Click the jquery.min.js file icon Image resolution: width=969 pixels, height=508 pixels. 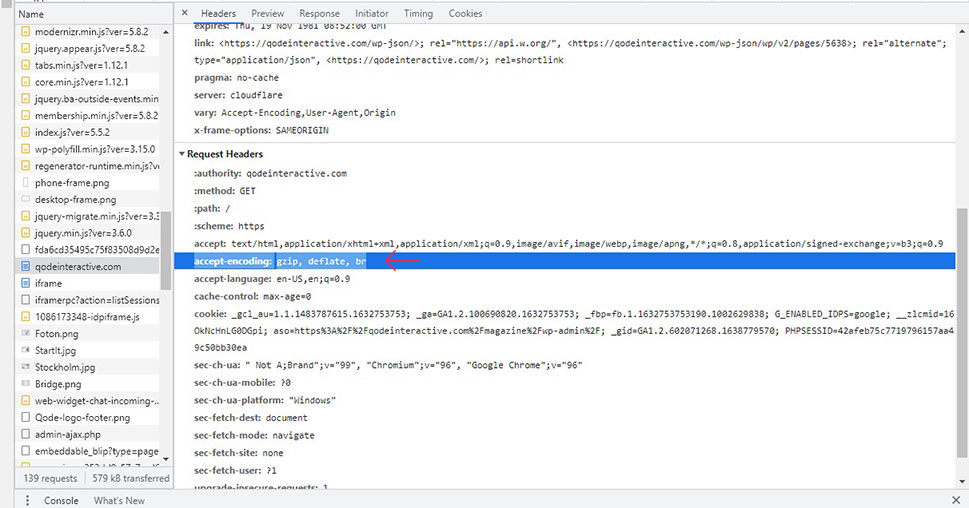point(25,233)
